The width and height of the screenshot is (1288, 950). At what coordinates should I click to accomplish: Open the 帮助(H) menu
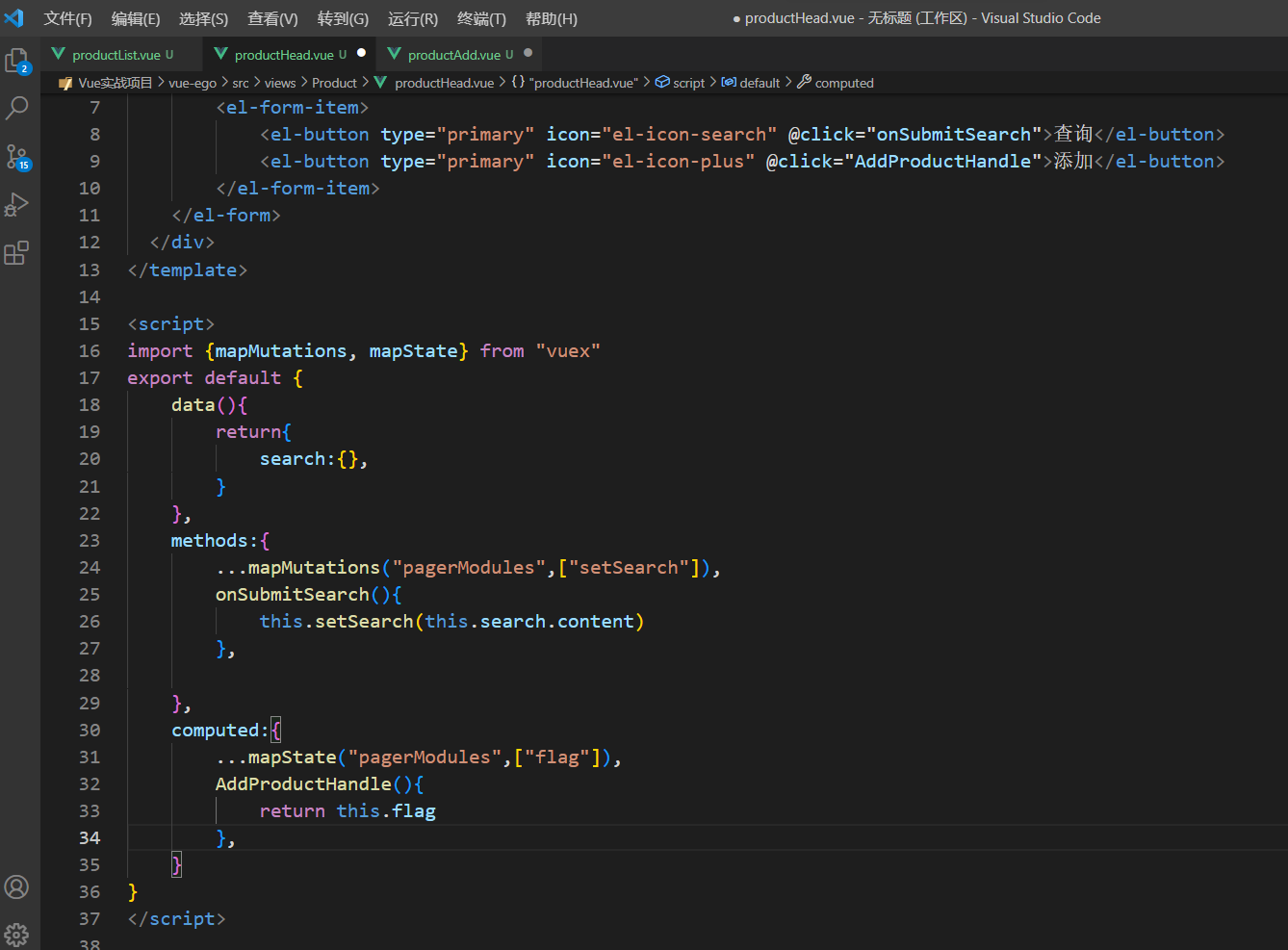552,18
